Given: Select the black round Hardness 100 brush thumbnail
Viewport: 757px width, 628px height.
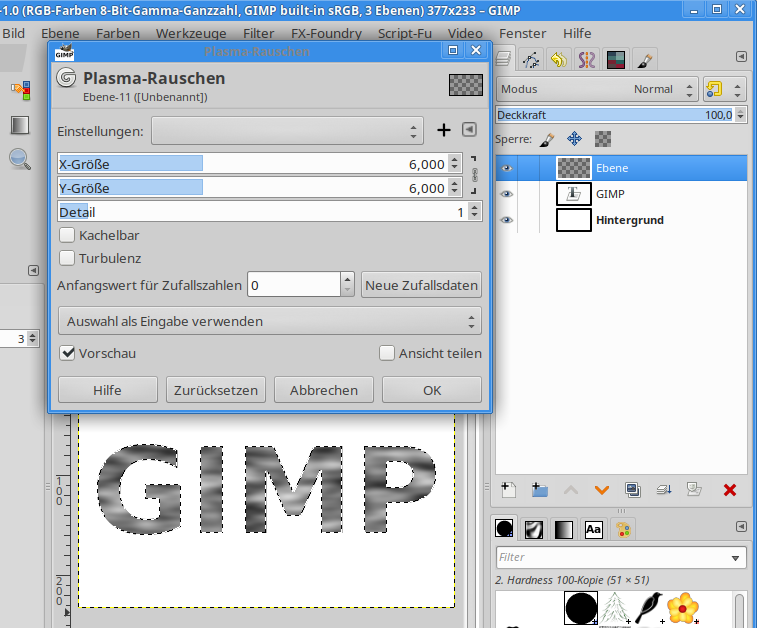Looking at the screenshot, I should [581, 608].
